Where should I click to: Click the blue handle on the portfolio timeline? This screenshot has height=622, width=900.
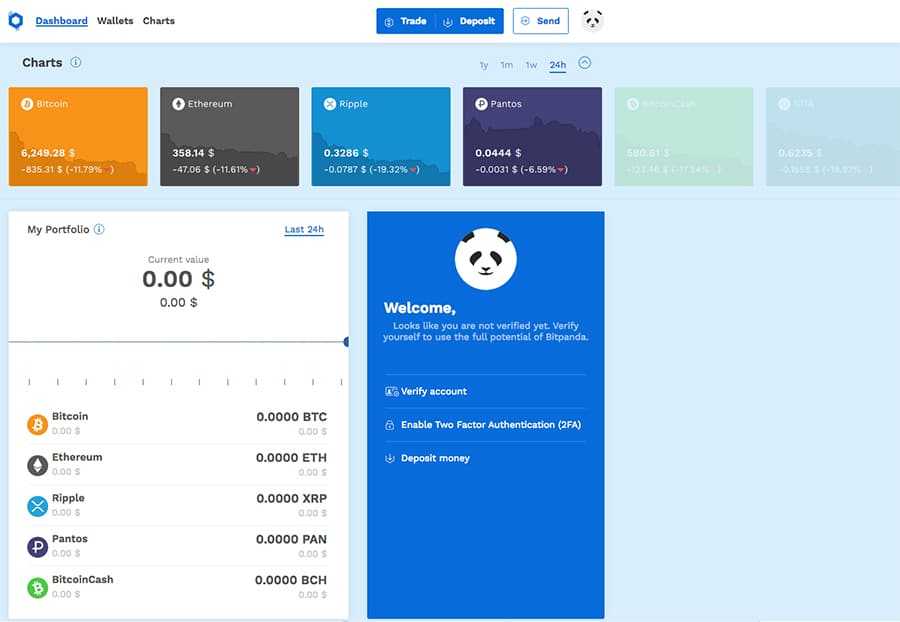click(345, 342)
